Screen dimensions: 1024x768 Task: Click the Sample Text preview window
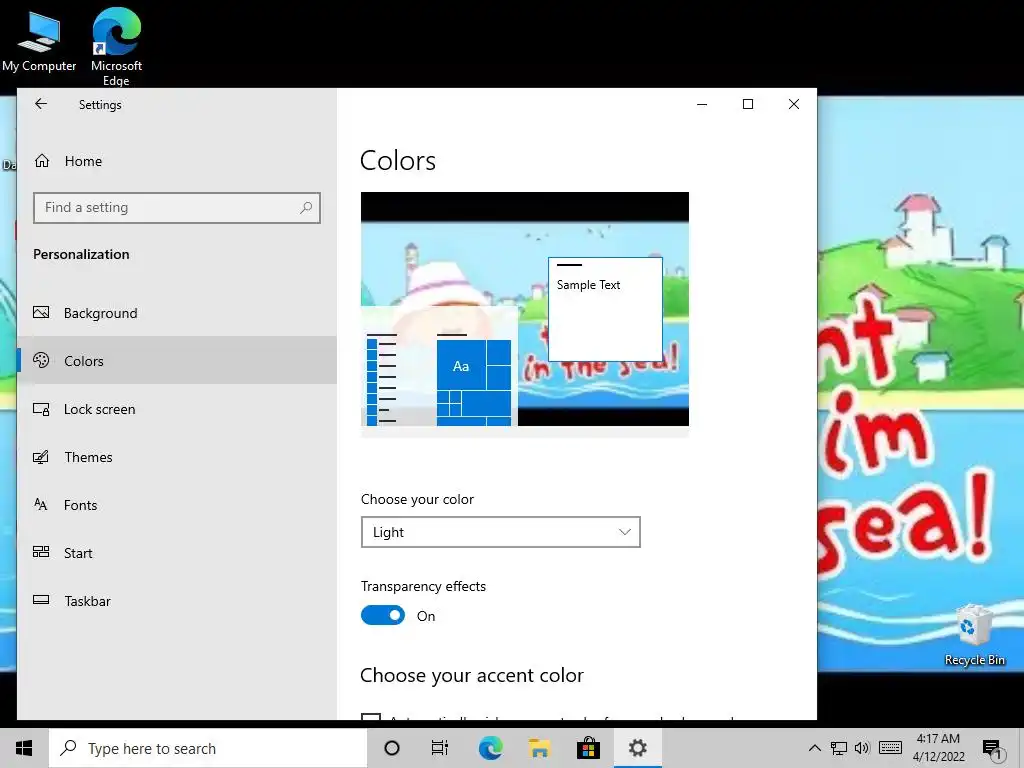605,309
